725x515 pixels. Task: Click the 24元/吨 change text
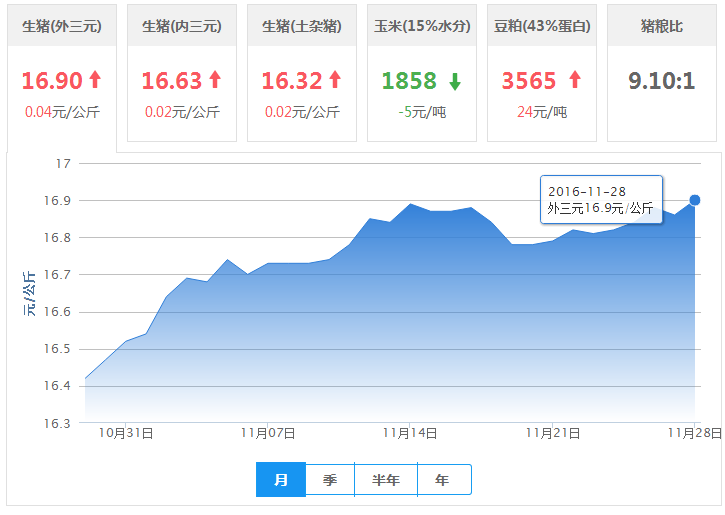click(x=542, y=112)
